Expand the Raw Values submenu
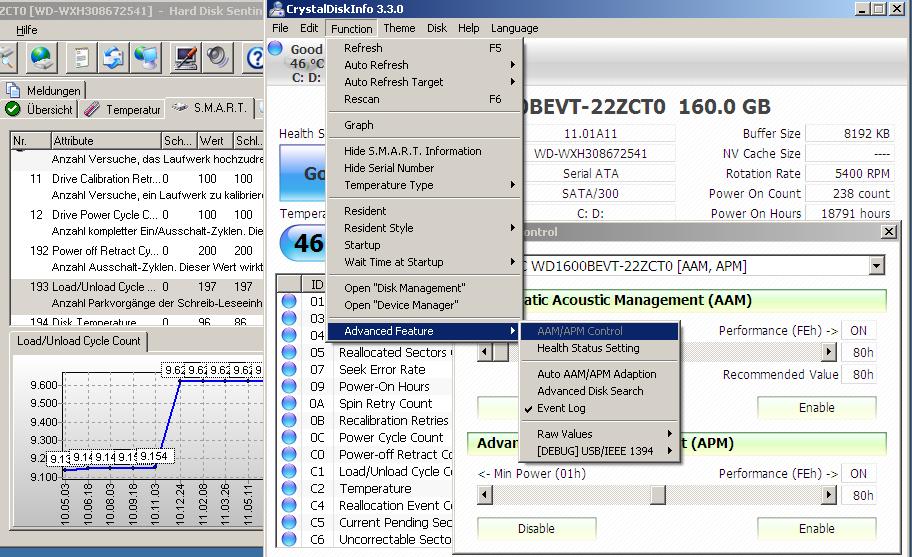The height and width of the screenshot is (557, 912). point(600,434)
